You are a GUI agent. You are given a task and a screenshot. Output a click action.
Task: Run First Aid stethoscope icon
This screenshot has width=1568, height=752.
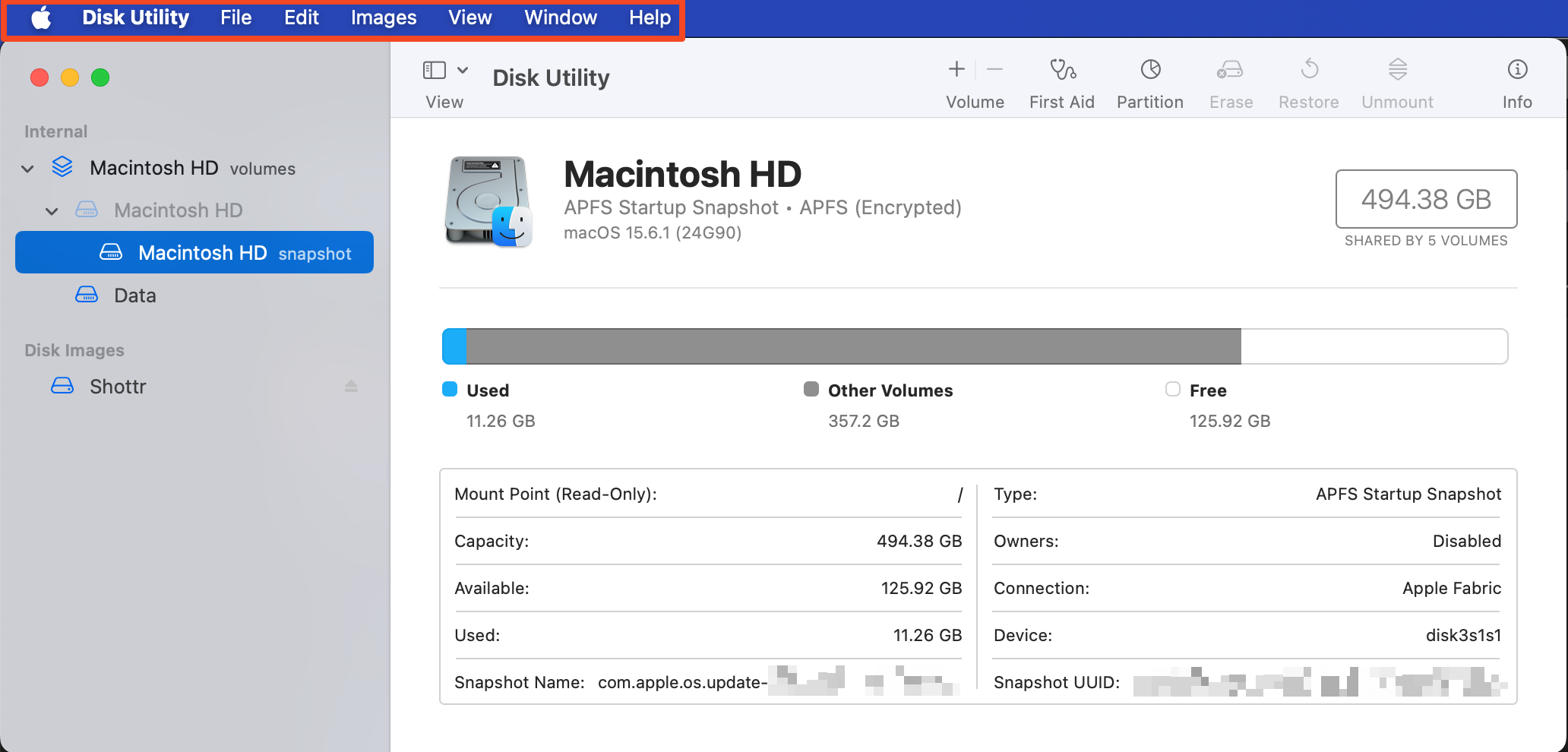point(1063,70)
